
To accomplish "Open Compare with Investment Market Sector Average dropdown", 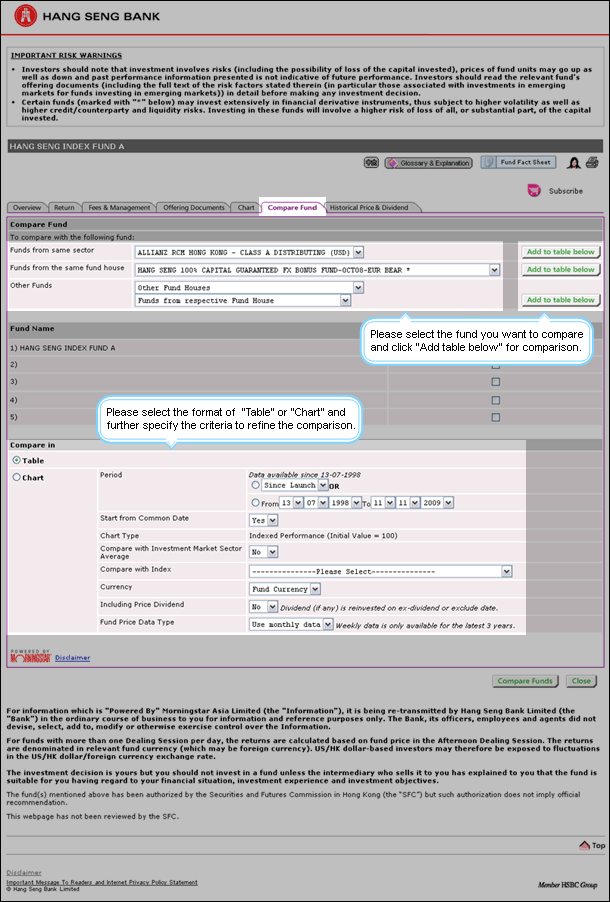I will click(x=264, y=552).
